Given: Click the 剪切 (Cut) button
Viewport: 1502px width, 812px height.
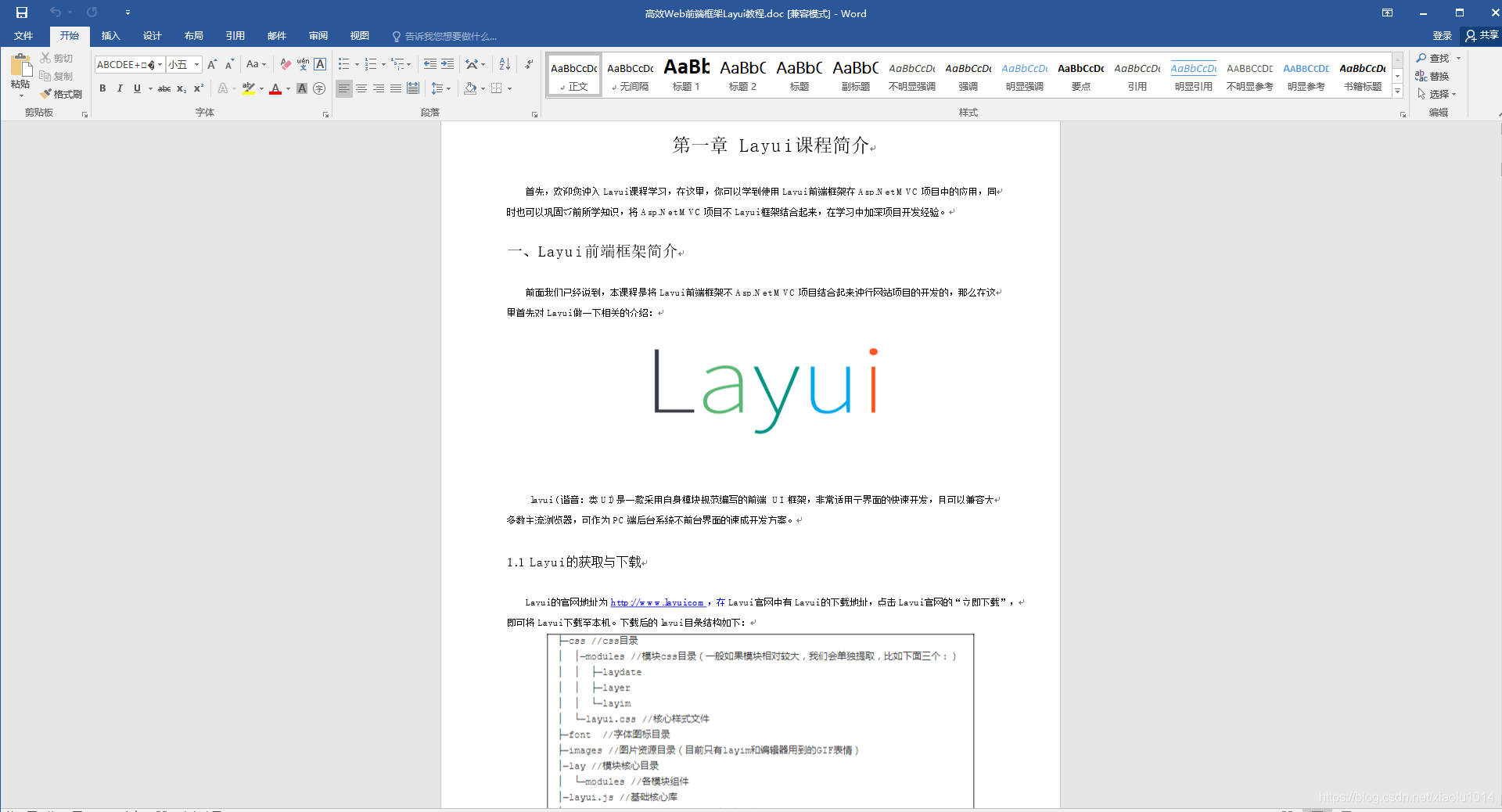Looking at the screenshot, I should pos(56,58).
